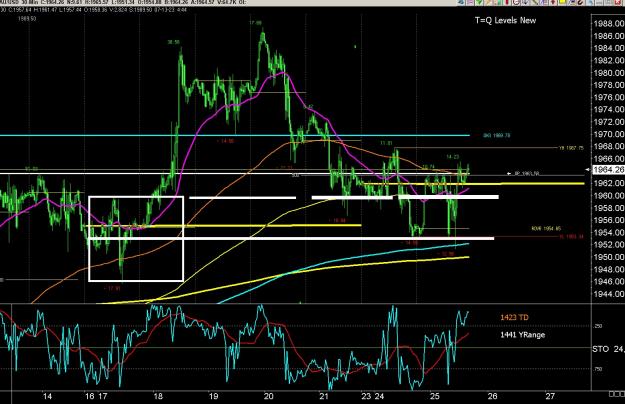Click the 1968.00 price axis label
The image size is (625, 404).
[609, 146]
